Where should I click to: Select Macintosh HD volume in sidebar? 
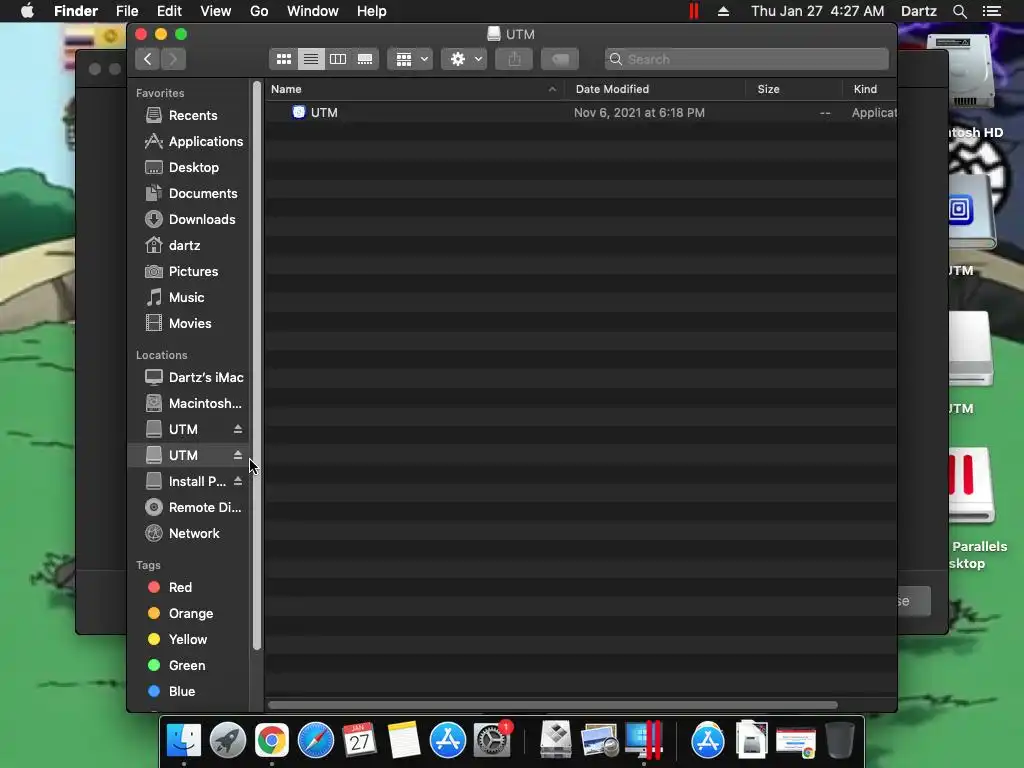pyautogui.click(x=187, y=404)
